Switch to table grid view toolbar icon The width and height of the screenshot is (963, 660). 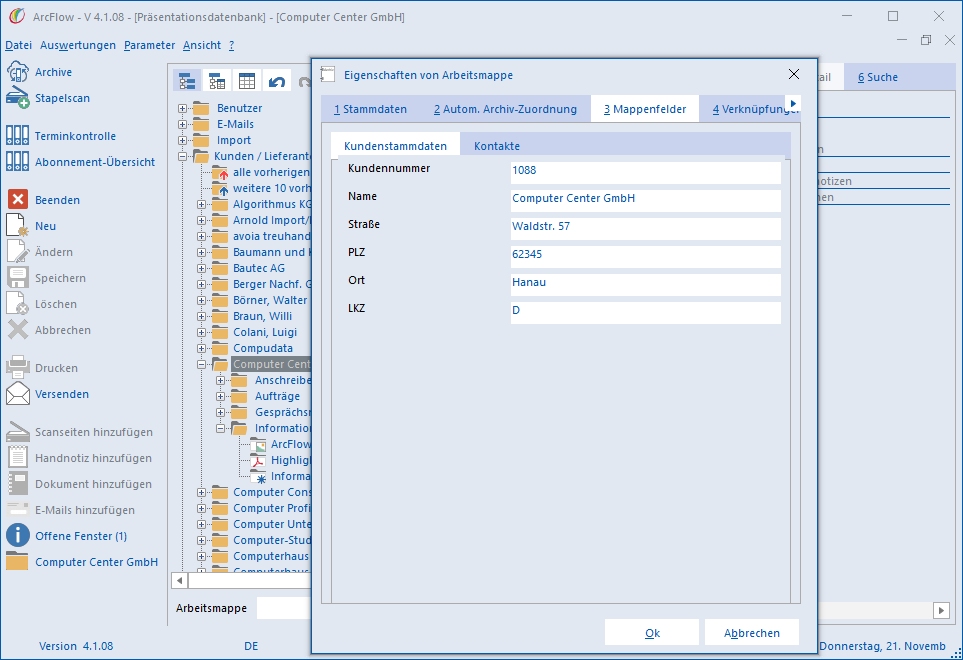[x=247, y=81]
